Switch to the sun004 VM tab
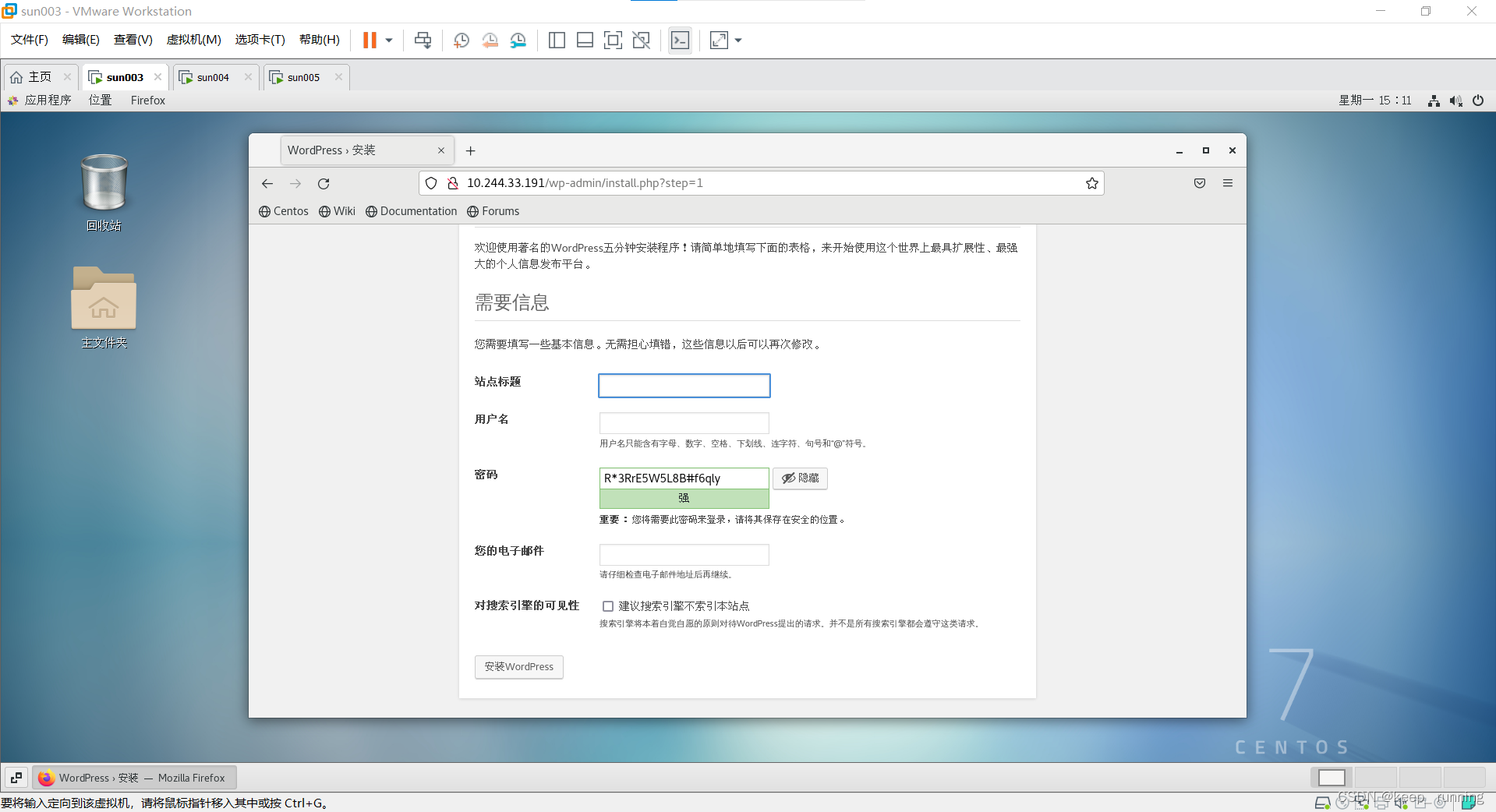This screenshot has height=812, width=1496. coord(213,77)
